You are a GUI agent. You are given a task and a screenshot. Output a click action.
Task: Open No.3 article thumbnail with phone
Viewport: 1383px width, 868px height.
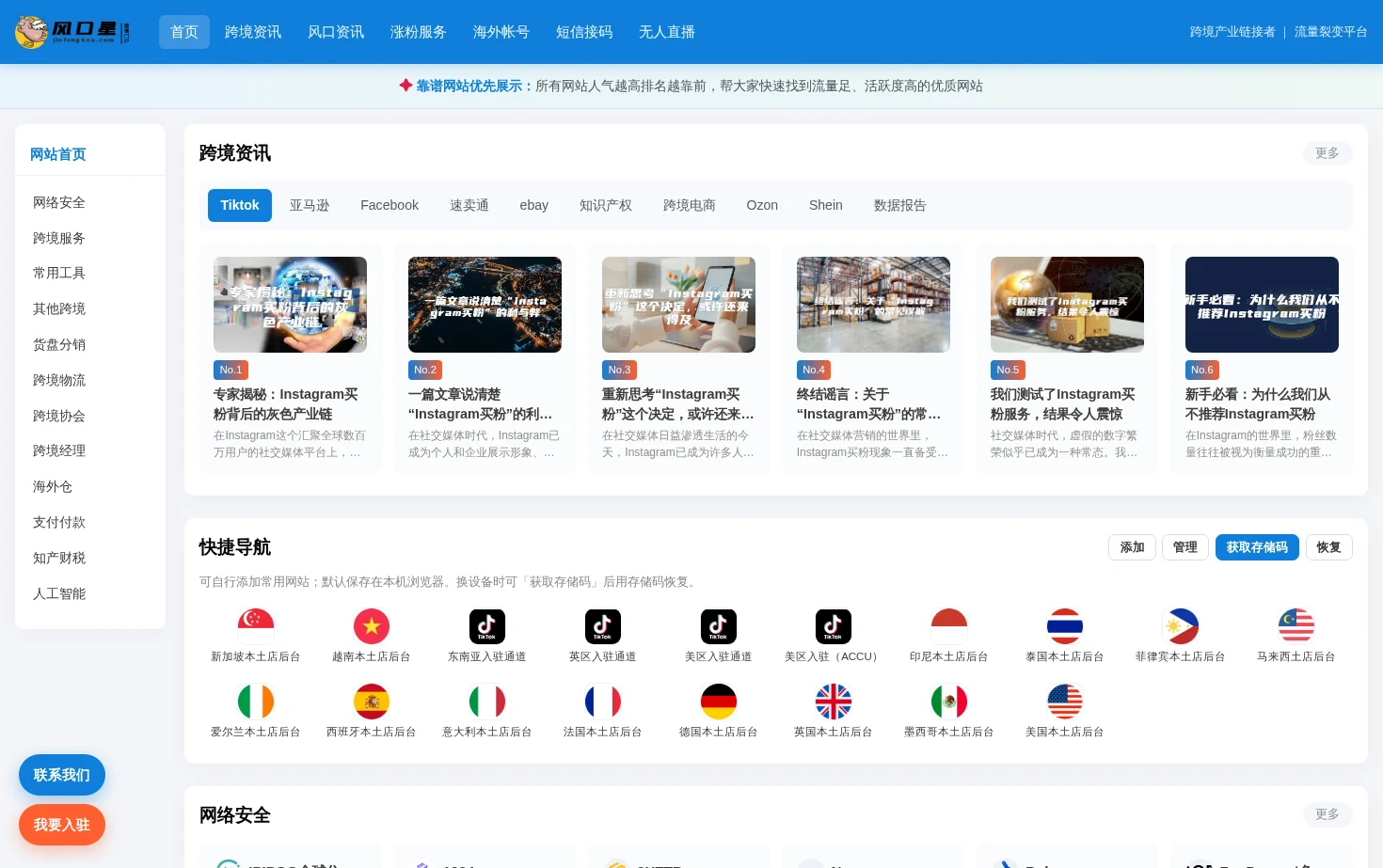[x=678, y=305]
